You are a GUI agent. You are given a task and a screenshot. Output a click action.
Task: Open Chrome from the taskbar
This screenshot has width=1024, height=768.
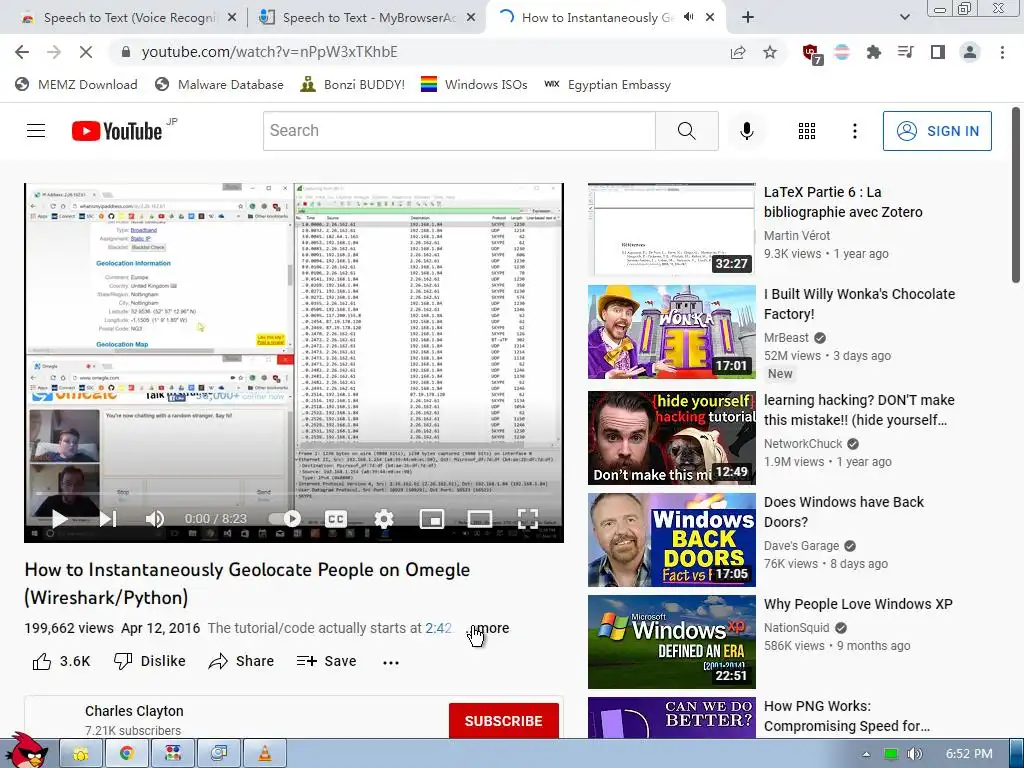click(x=127, y=754)
